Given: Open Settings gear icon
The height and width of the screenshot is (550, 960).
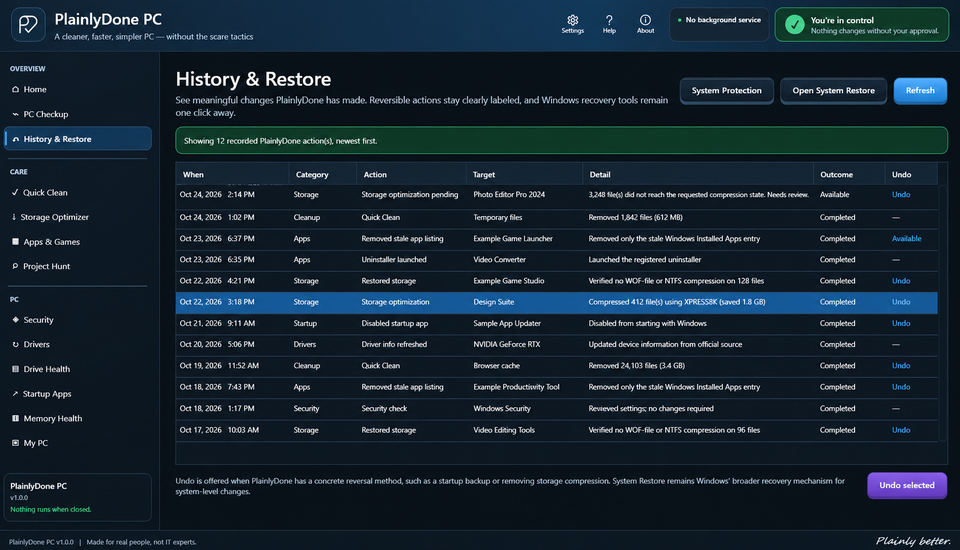Looking at the screenshot, I should pyautogui.click(x=572, y=20).
